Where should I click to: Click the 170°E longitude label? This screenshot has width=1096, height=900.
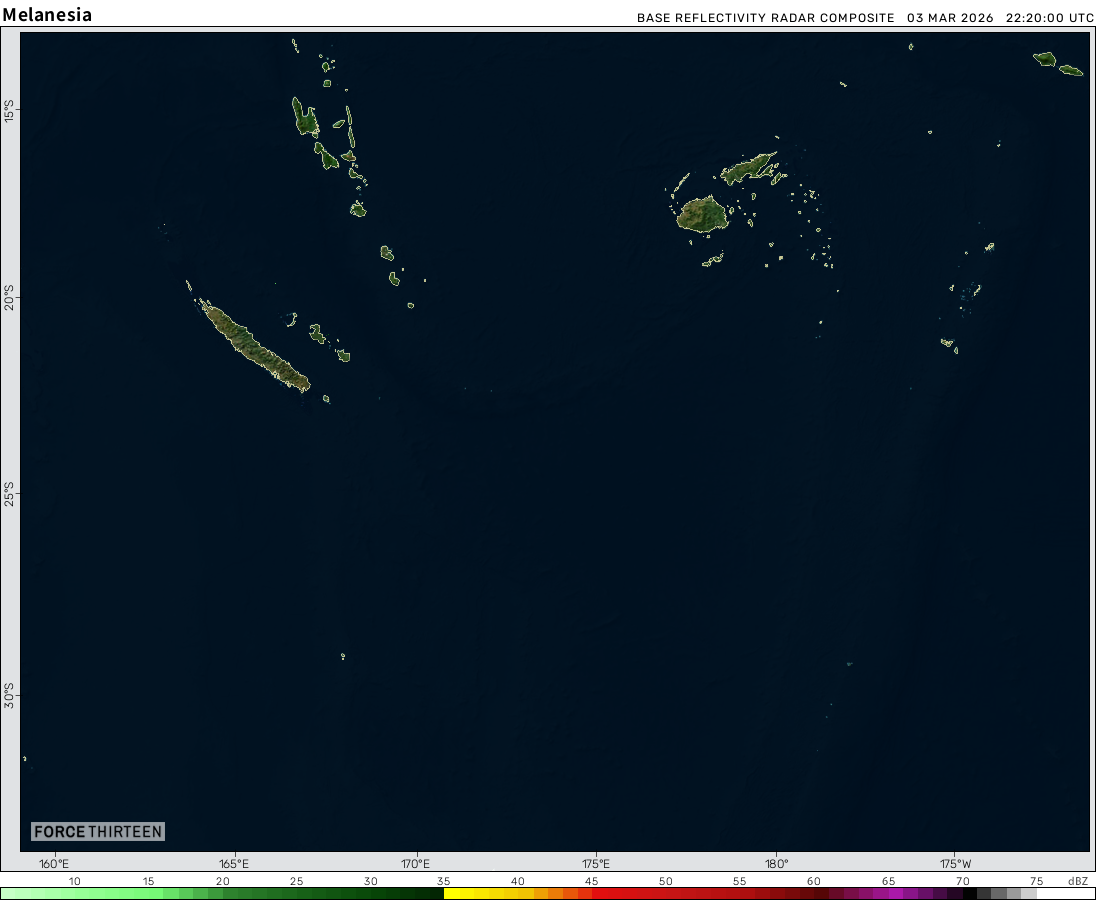(x=416, y=864)
